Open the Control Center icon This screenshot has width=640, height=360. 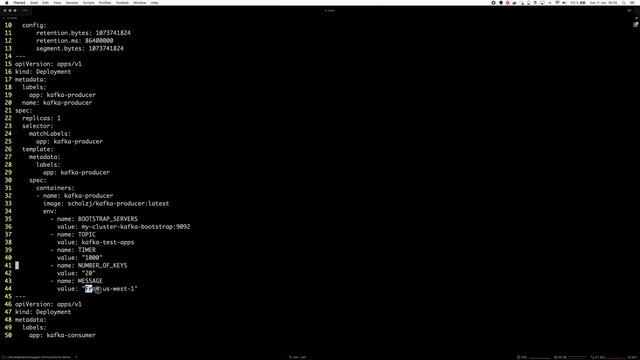631,2
